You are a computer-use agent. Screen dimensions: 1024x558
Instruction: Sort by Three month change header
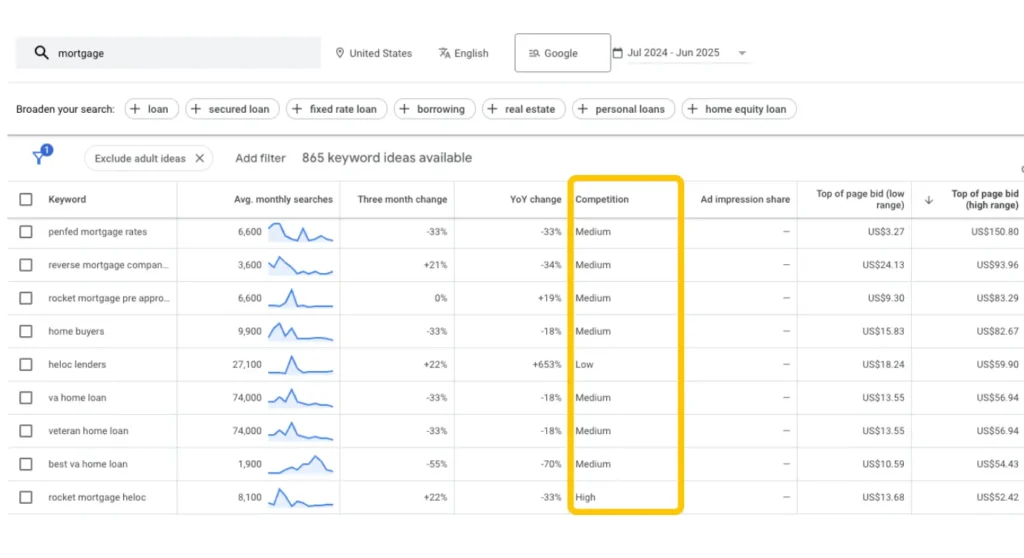coord(402,199)
